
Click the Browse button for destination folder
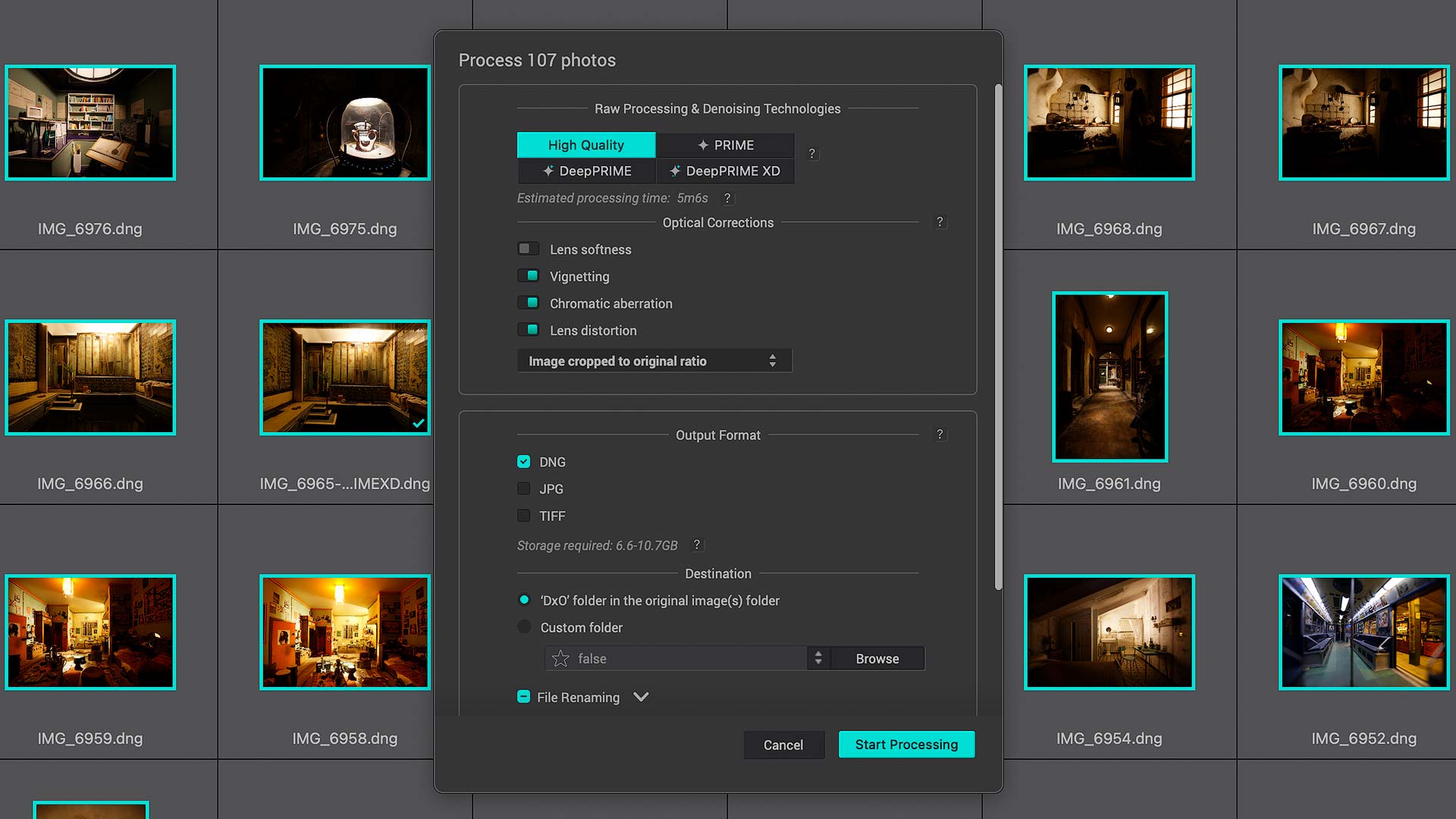(x=877, y=658)
